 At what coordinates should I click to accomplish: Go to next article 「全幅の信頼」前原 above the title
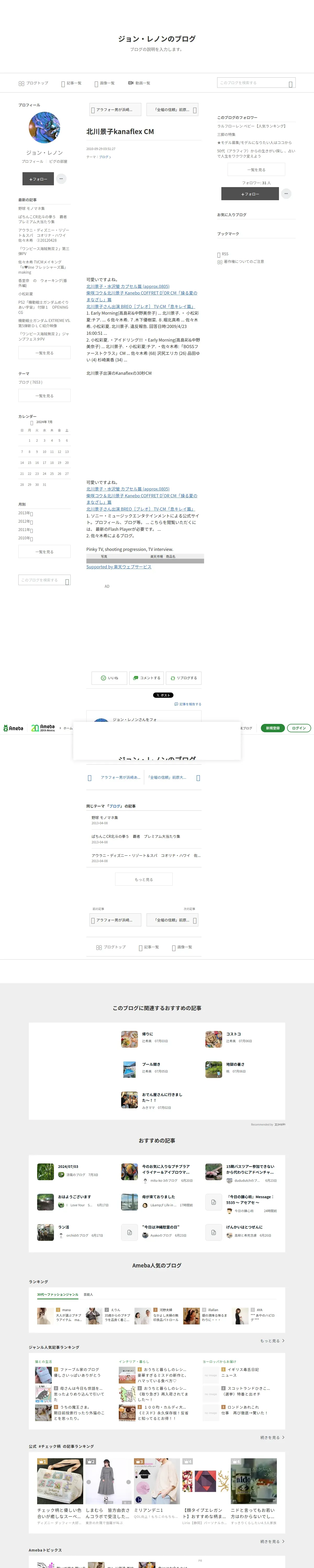172,109
